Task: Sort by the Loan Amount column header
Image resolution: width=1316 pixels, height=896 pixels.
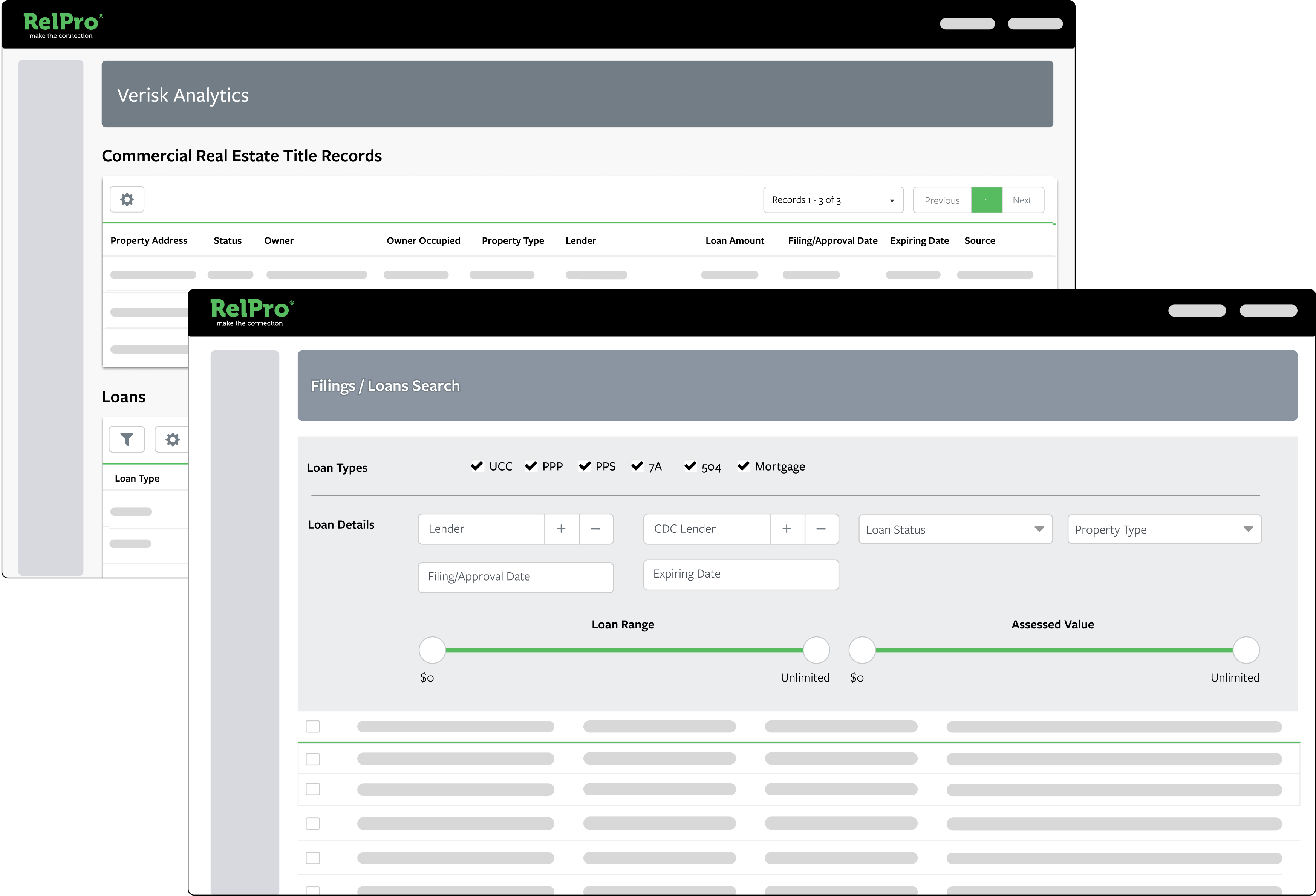Action: point(735,240)
